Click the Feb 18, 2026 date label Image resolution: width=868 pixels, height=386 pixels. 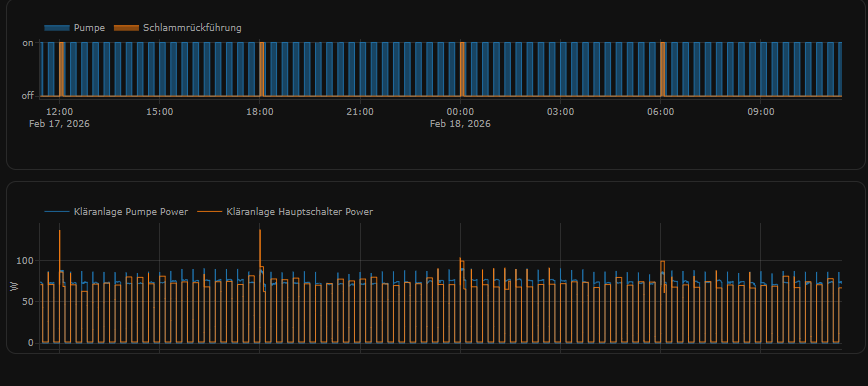(x=460, y=124)
